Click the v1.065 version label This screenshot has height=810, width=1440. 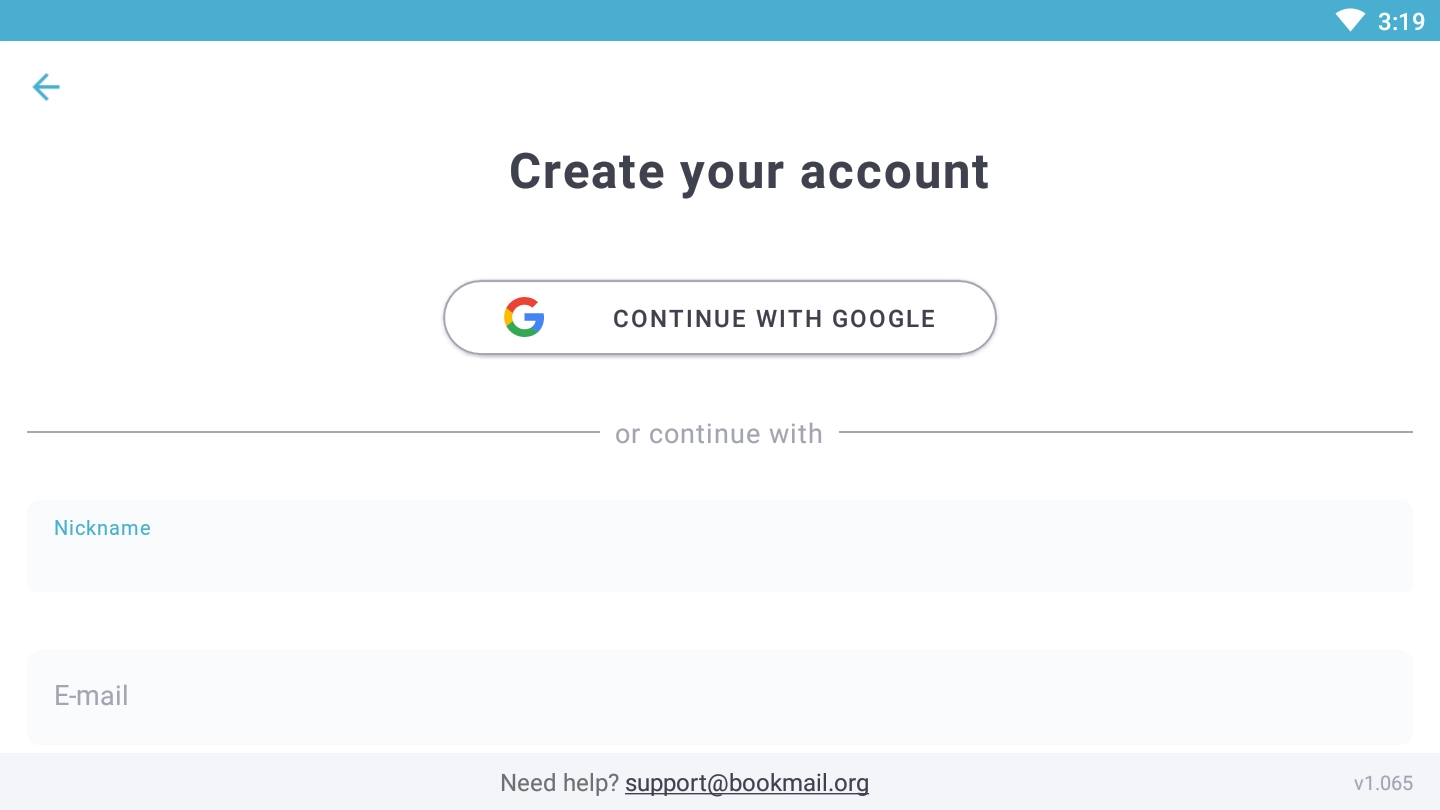click(x=1383, y=783)
